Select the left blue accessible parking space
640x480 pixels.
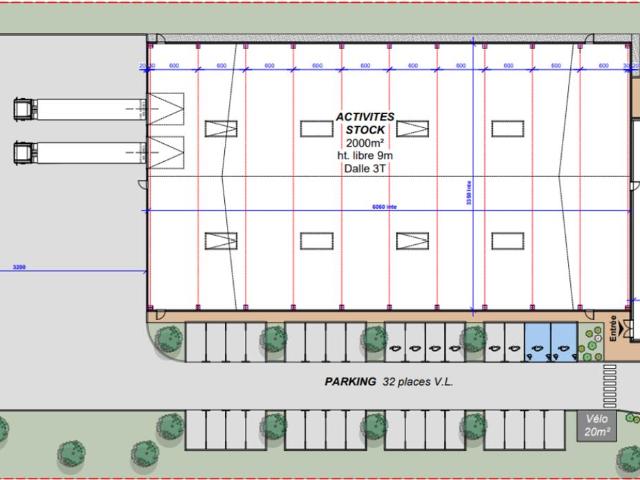click(x=538, y=342)
